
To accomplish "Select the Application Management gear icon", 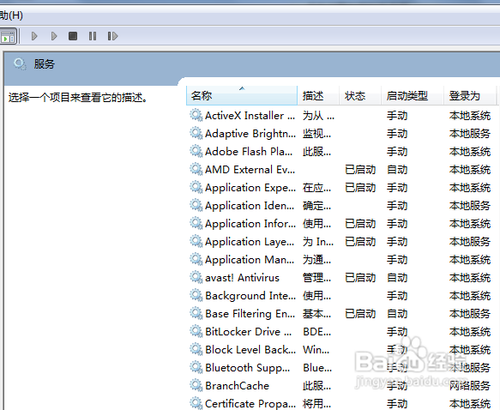I will click(196, 259).
